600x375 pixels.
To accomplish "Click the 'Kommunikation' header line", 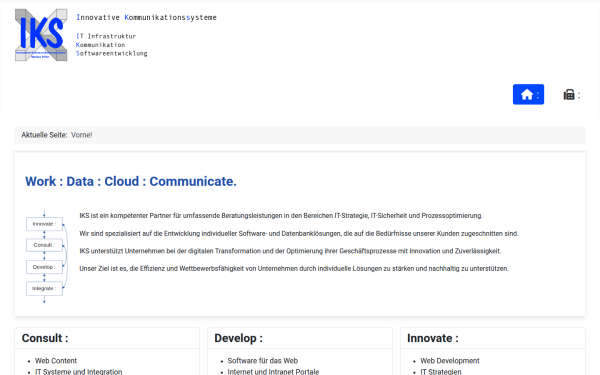I will [x=100, y=45].
